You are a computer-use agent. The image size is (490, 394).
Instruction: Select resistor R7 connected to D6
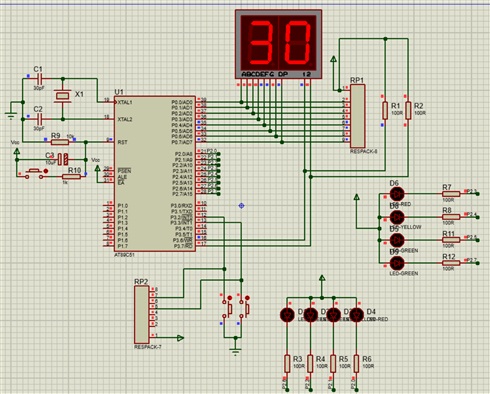451,194
